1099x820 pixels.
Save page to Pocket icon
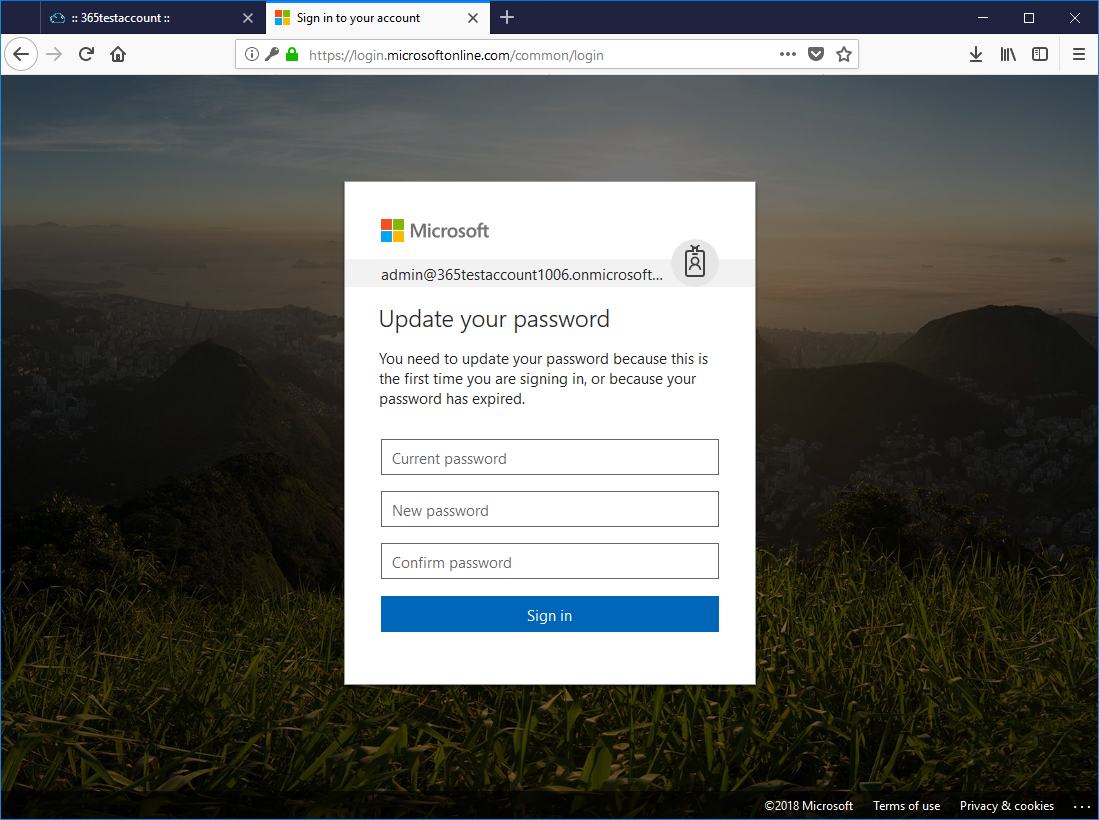click(x=816, y=55)
